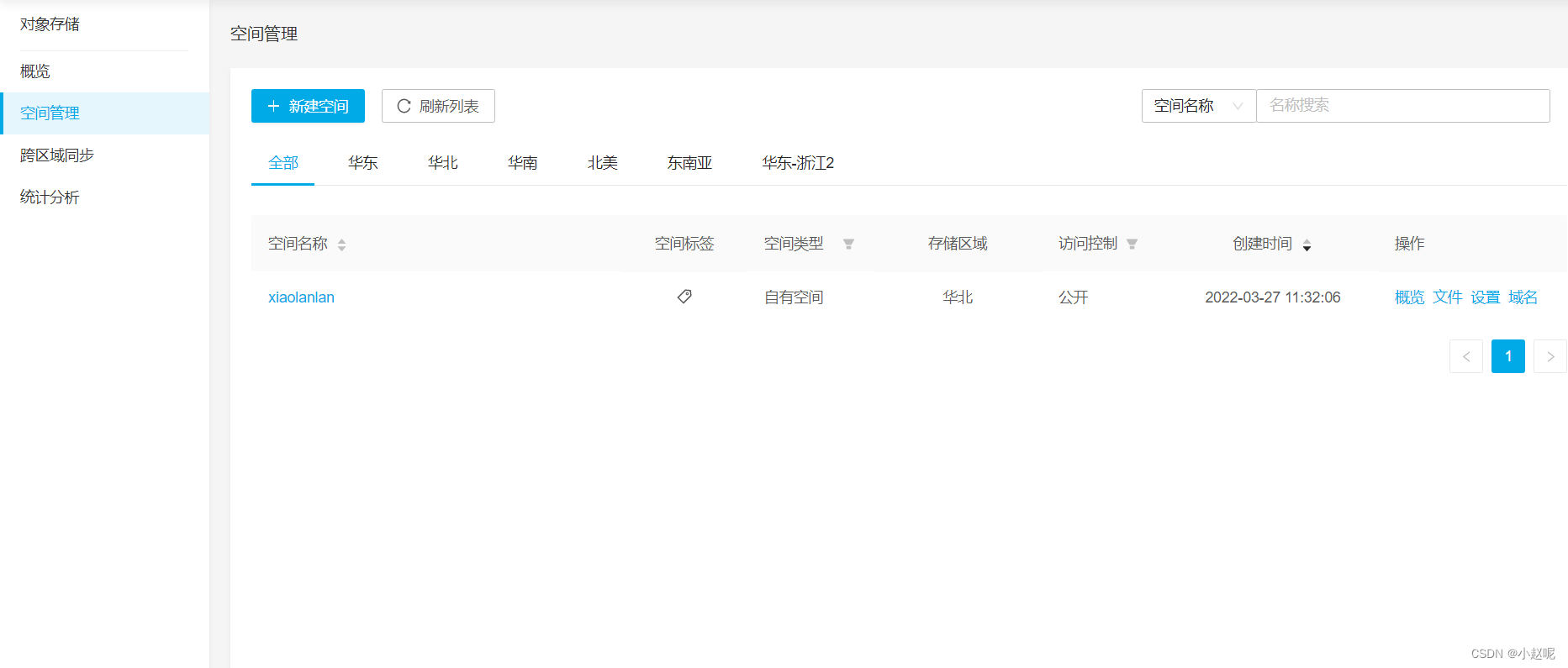
Task: Click the 刷新列表 button
Action: 438,106
